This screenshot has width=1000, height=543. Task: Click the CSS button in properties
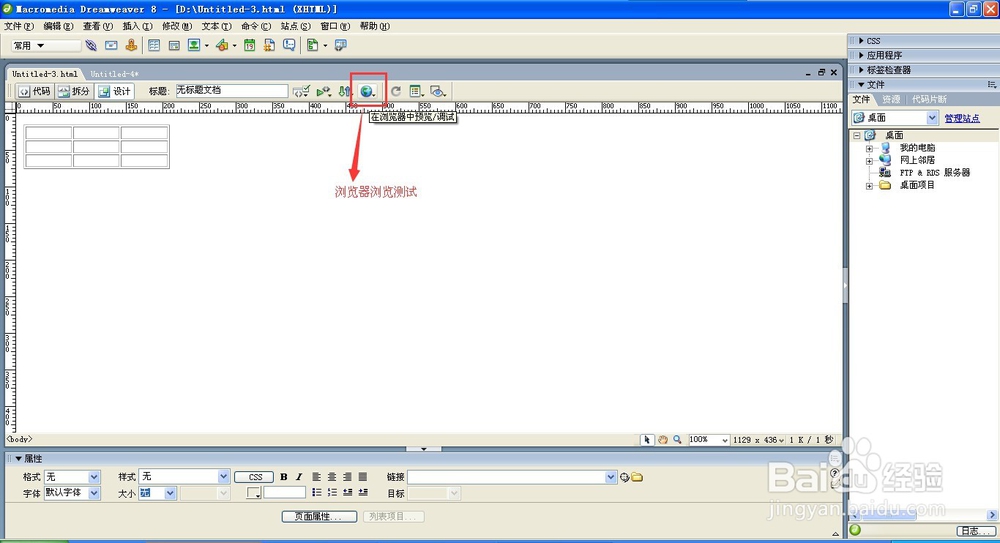[254, 477]
